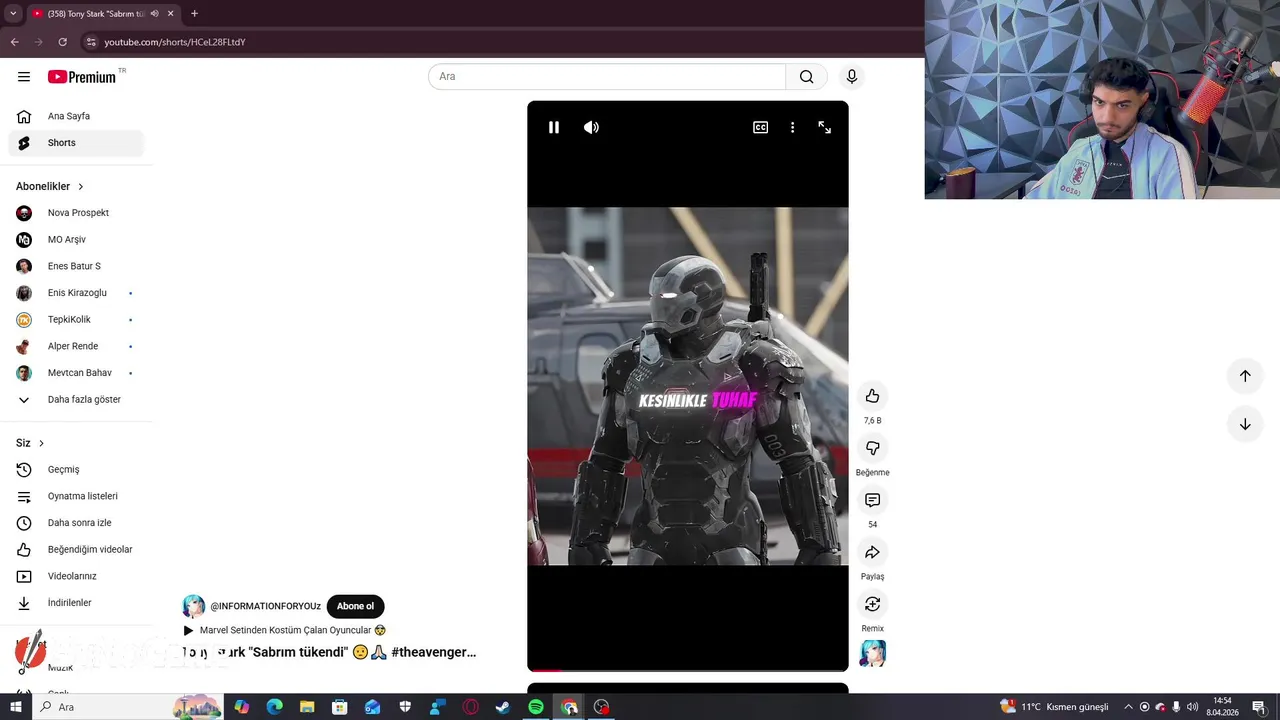Reload the page with browser refresh icon

click(62, 42)
